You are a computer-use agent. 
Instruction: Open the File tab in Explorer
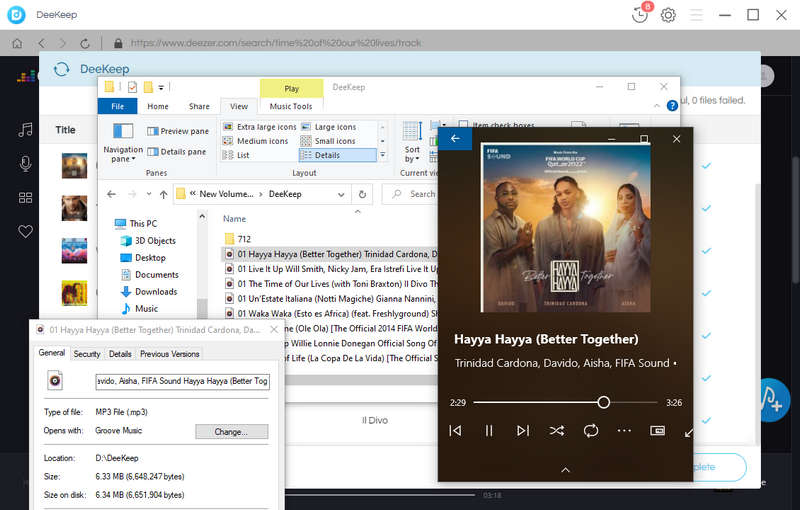click(x=117, y=106)
